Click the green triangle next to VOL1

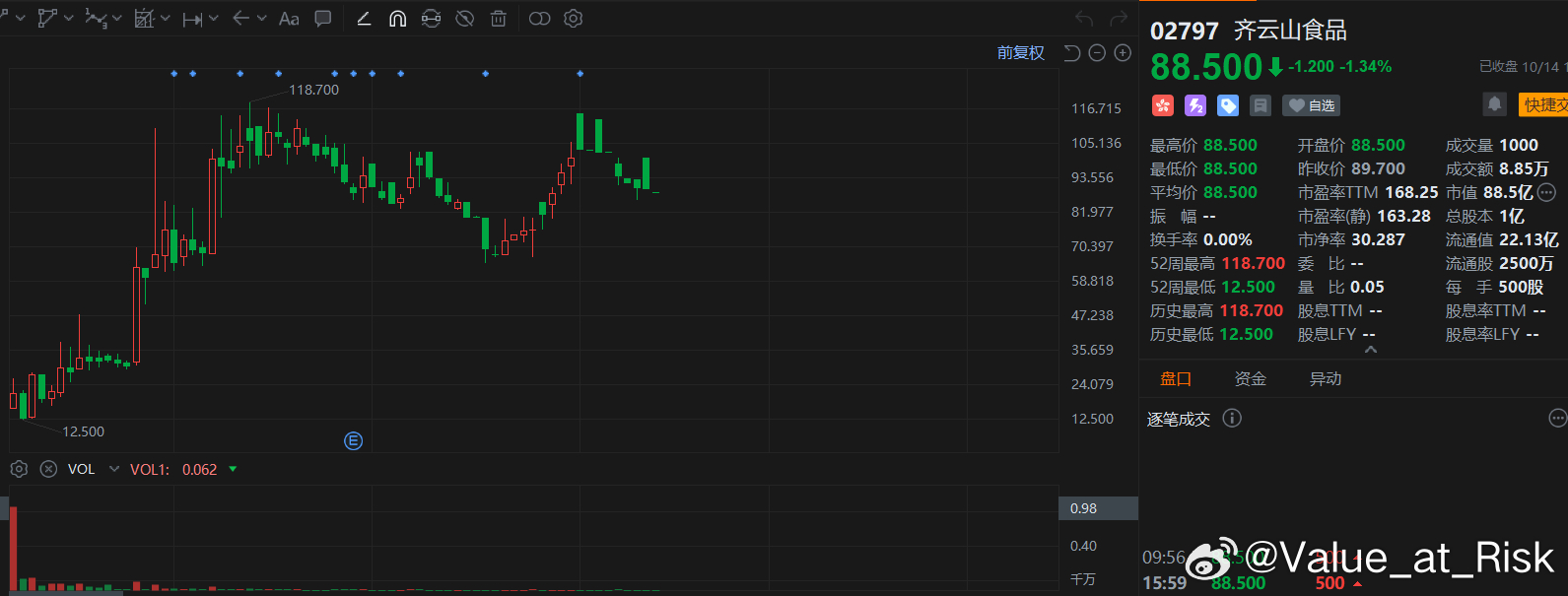click(233, 469)
